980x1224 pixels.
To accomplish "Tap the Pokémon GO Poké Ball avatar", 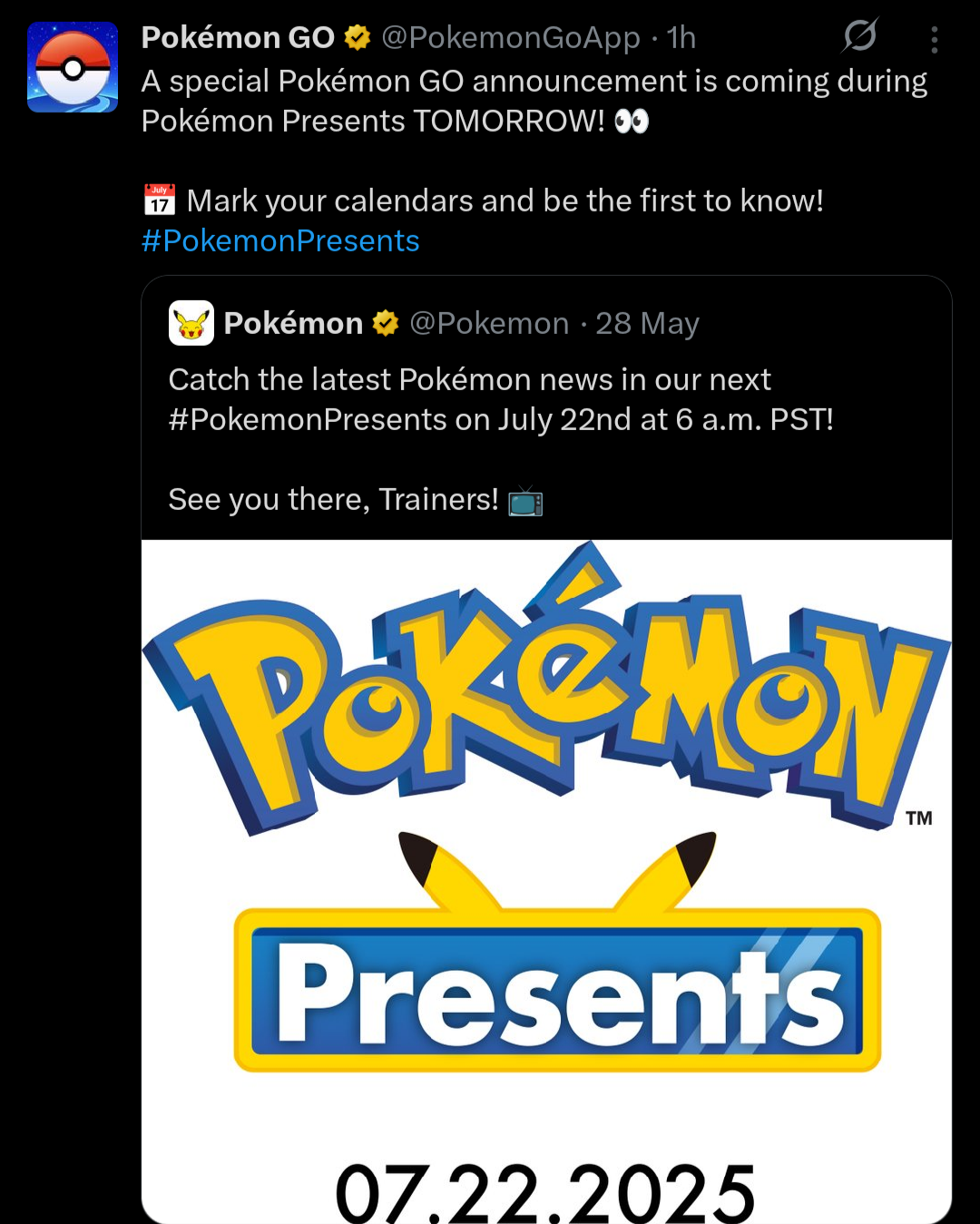I will 73,68.
